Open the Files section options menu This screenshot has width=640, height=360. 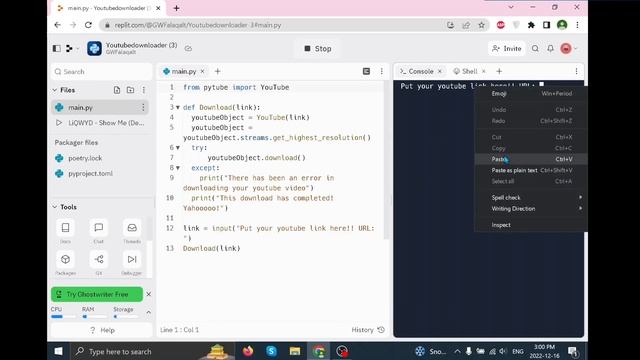(x=144, y=90)
